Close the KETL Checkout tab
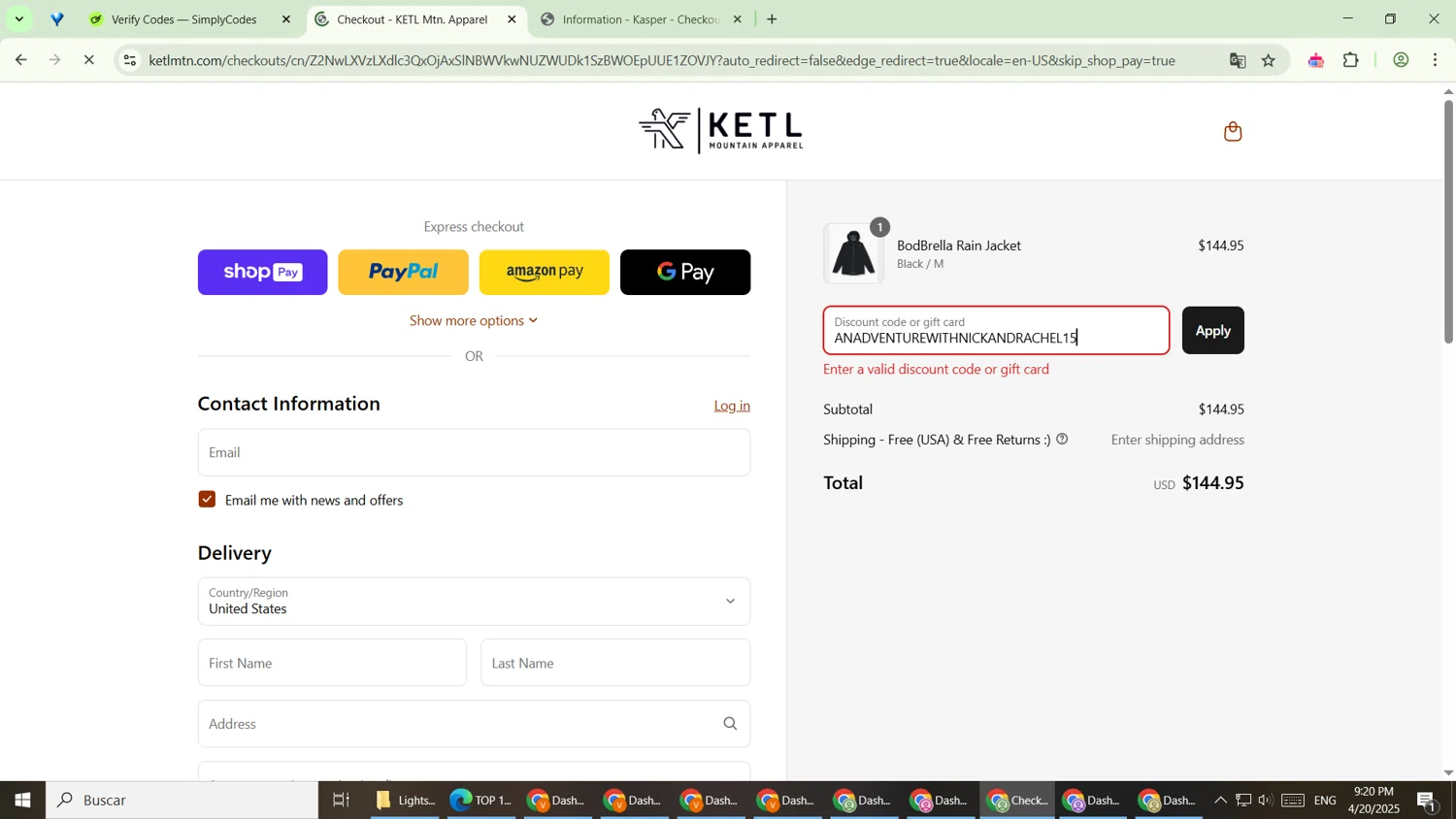This screenshot has width=1456, height=819. [x=512, y=19]
